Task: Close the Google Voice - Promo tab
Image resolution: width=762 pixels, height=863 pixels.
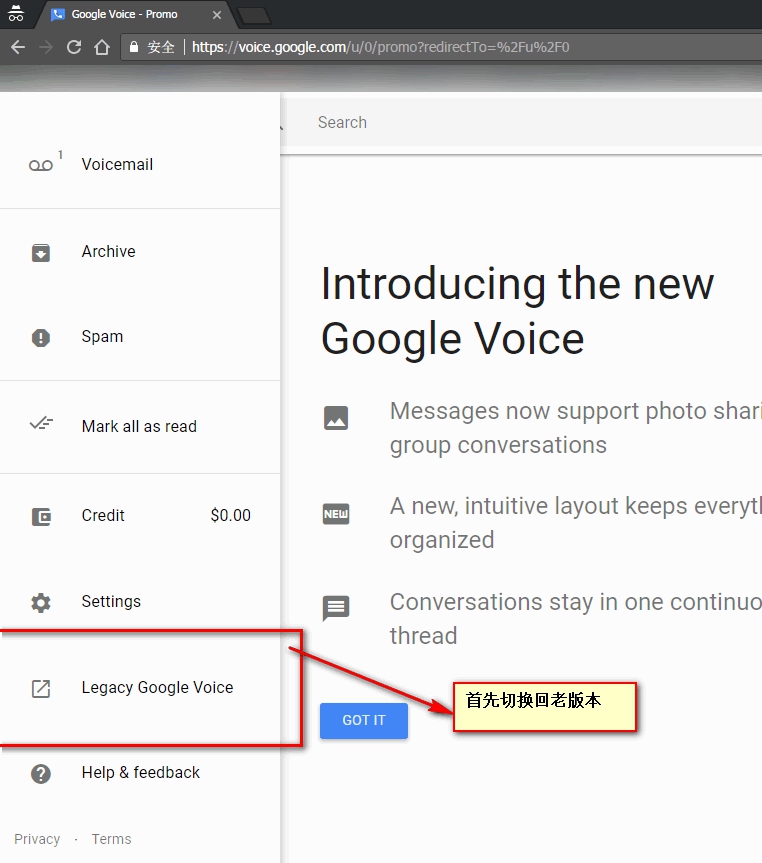Action: 217,15
